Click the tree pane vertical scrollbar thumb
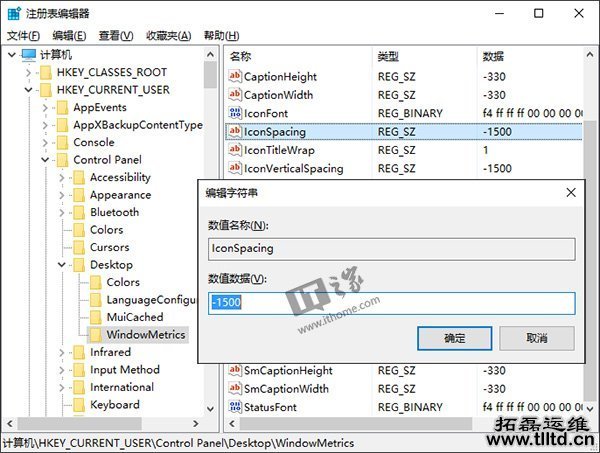This screenshot has width=600, height=453. point(210,75)
